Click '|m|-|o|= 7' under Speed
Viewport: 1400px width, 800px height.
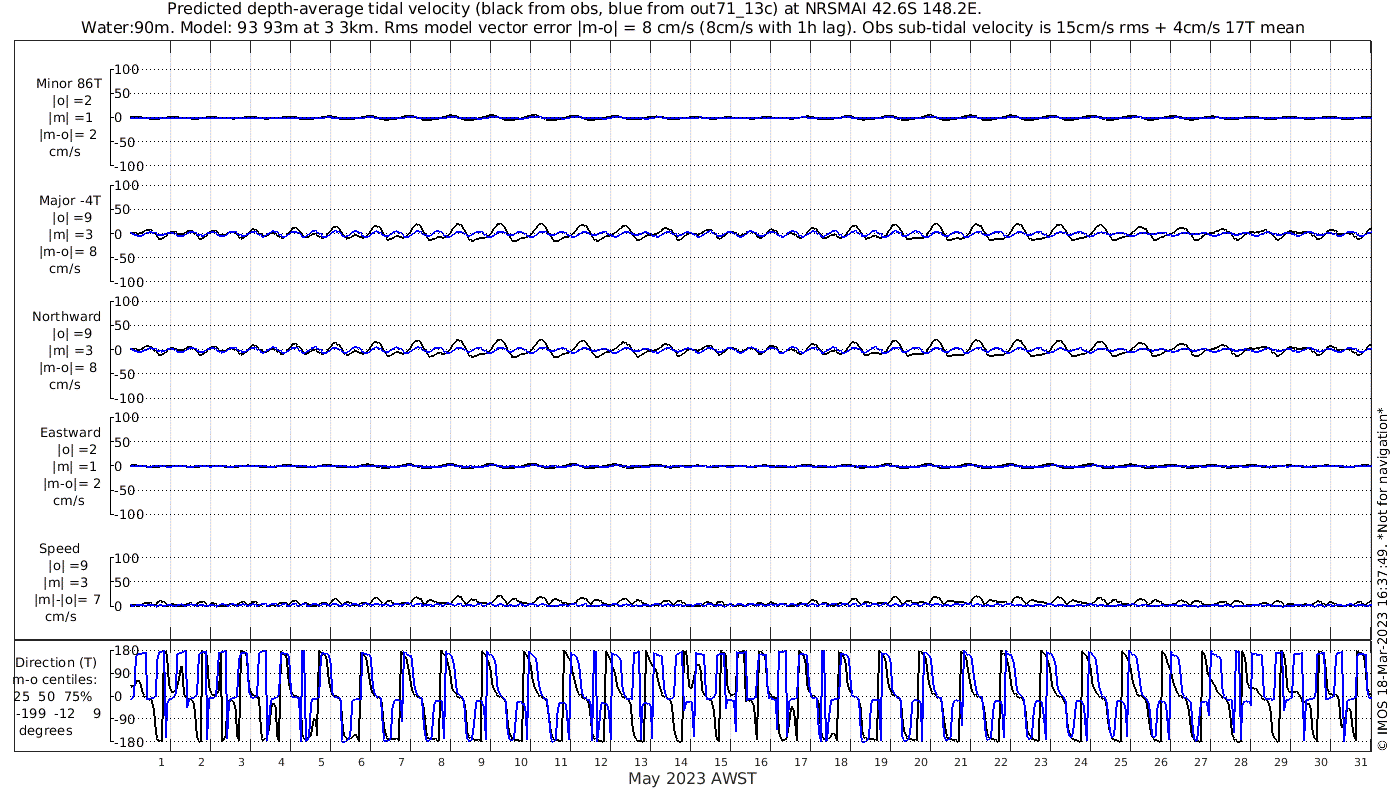(68, 600)
